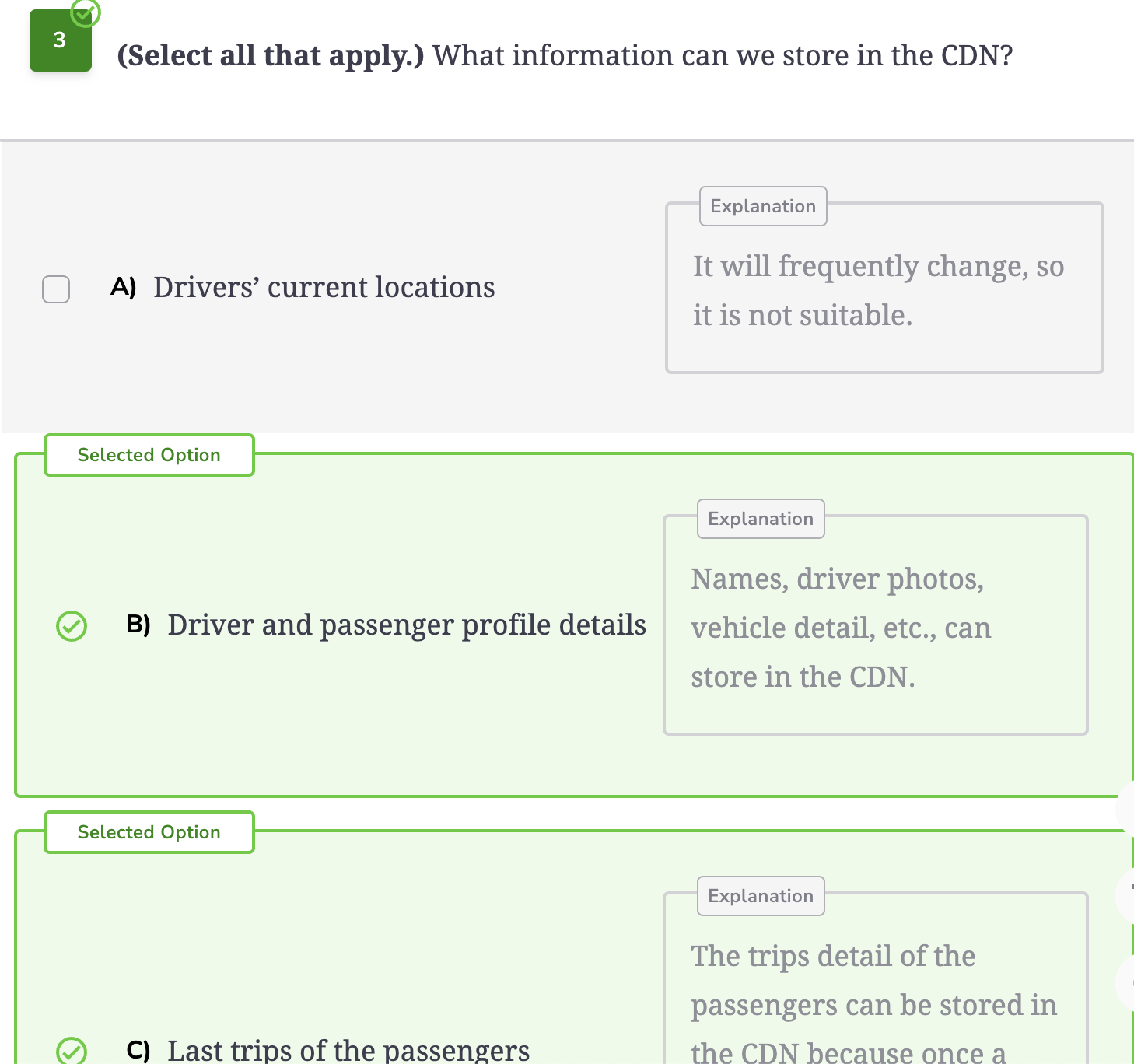Click first Selected Option tag above B
This screenshot has width=1134, height=1064.
[149, 455]
